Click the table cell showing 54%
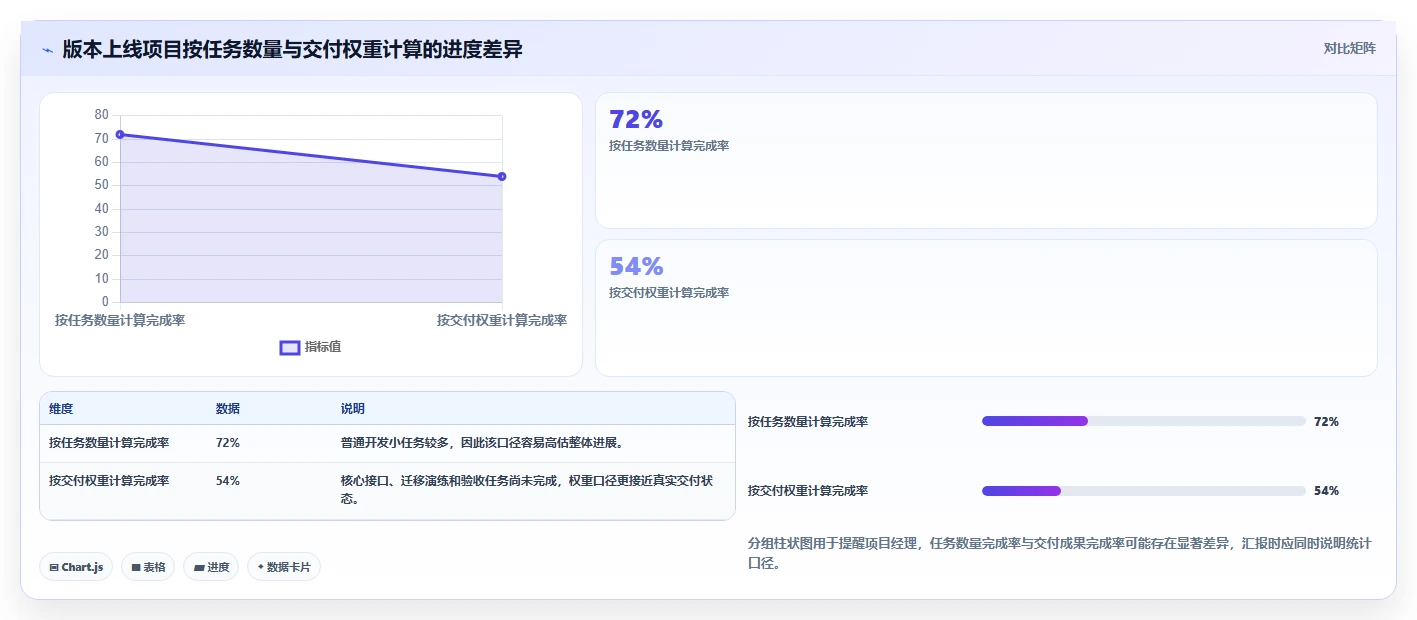Screen dimensions: 1417x620 (228, 481)
